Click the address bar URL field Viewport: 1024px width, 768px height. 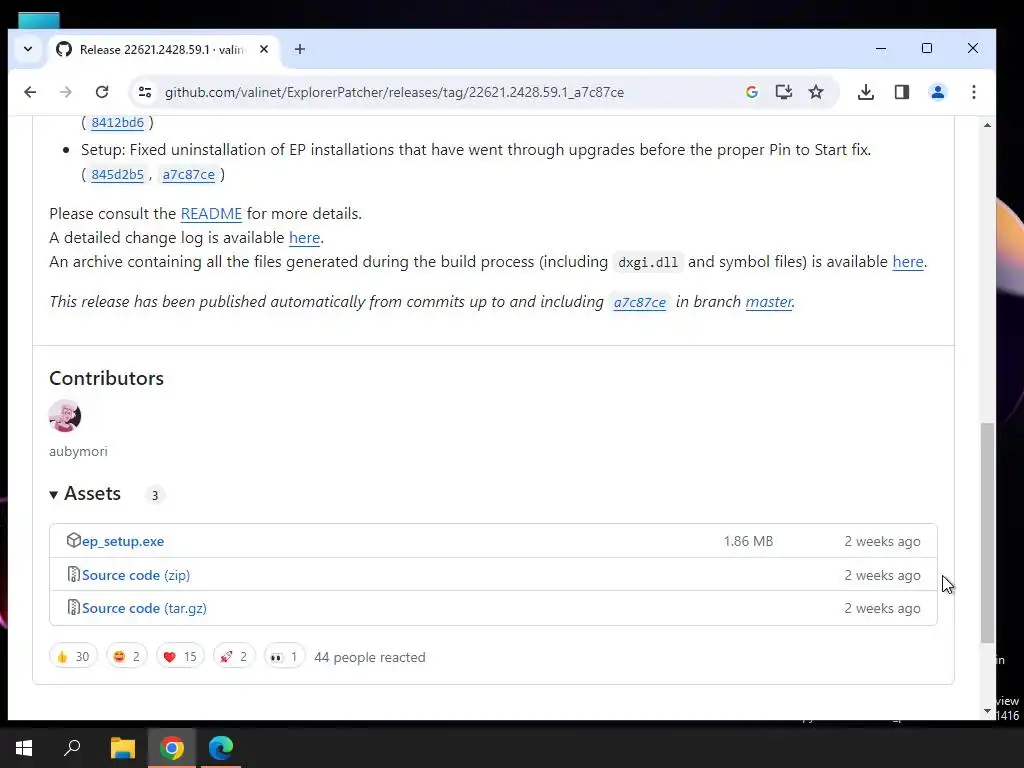click(x=394, y=92)
